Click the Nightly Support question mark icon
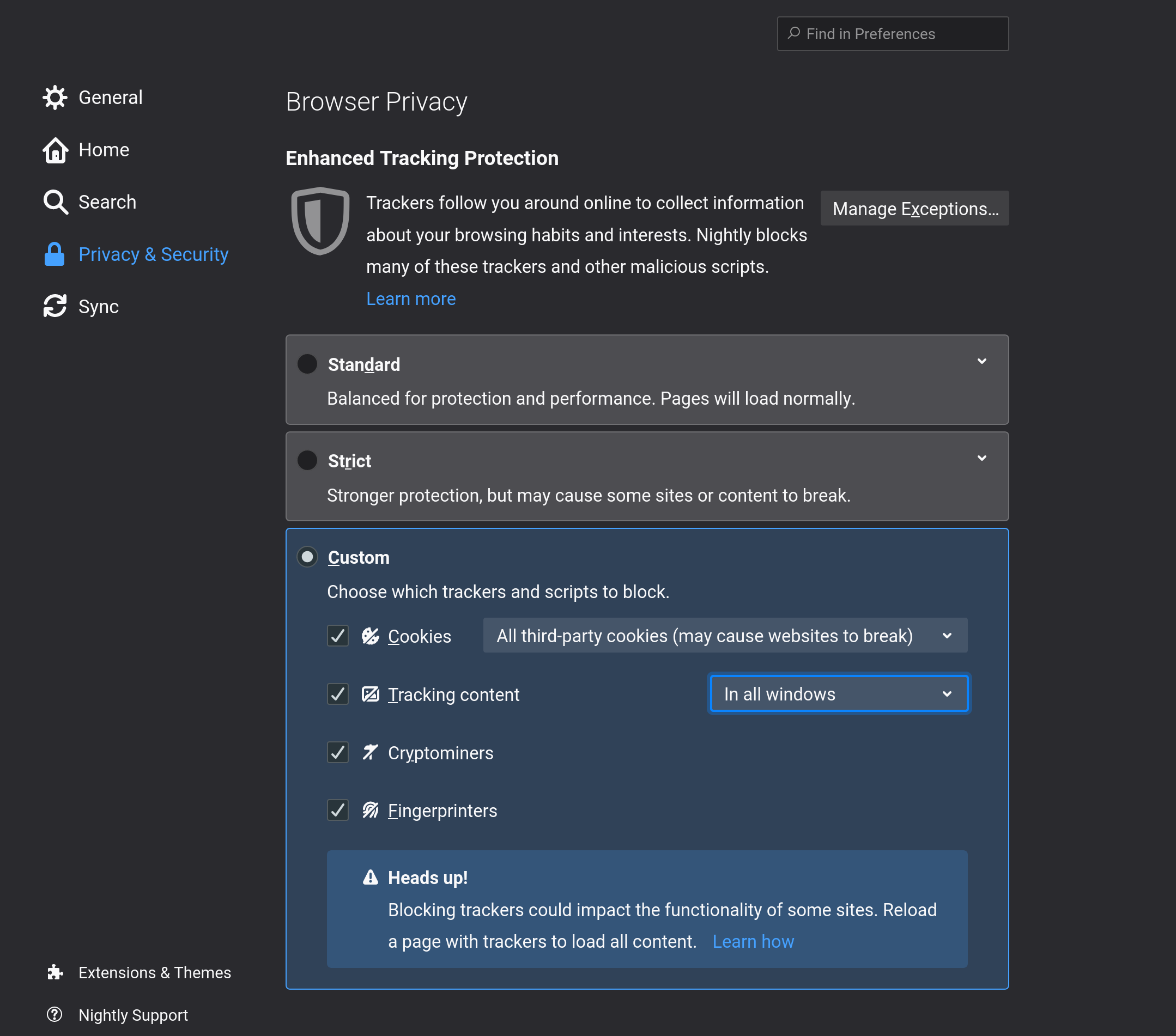The height and width of the screenshot is (1036, 1176). [55, 1014]
